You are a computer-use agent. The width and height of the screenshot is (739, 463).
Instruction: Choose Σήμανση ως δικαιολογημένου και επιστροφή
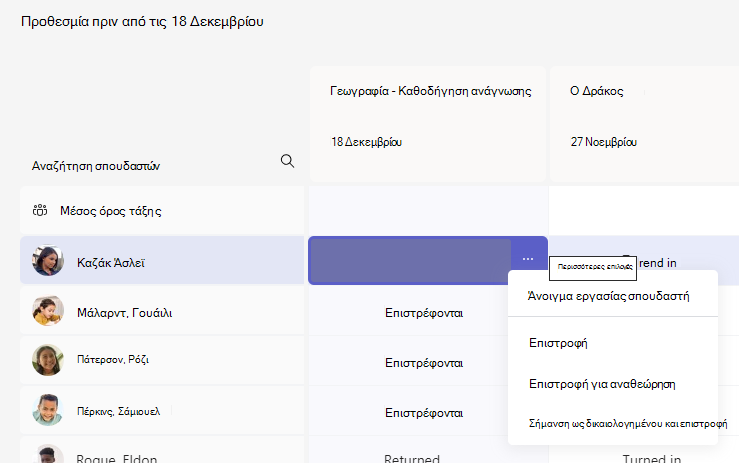tap(628, 423)
